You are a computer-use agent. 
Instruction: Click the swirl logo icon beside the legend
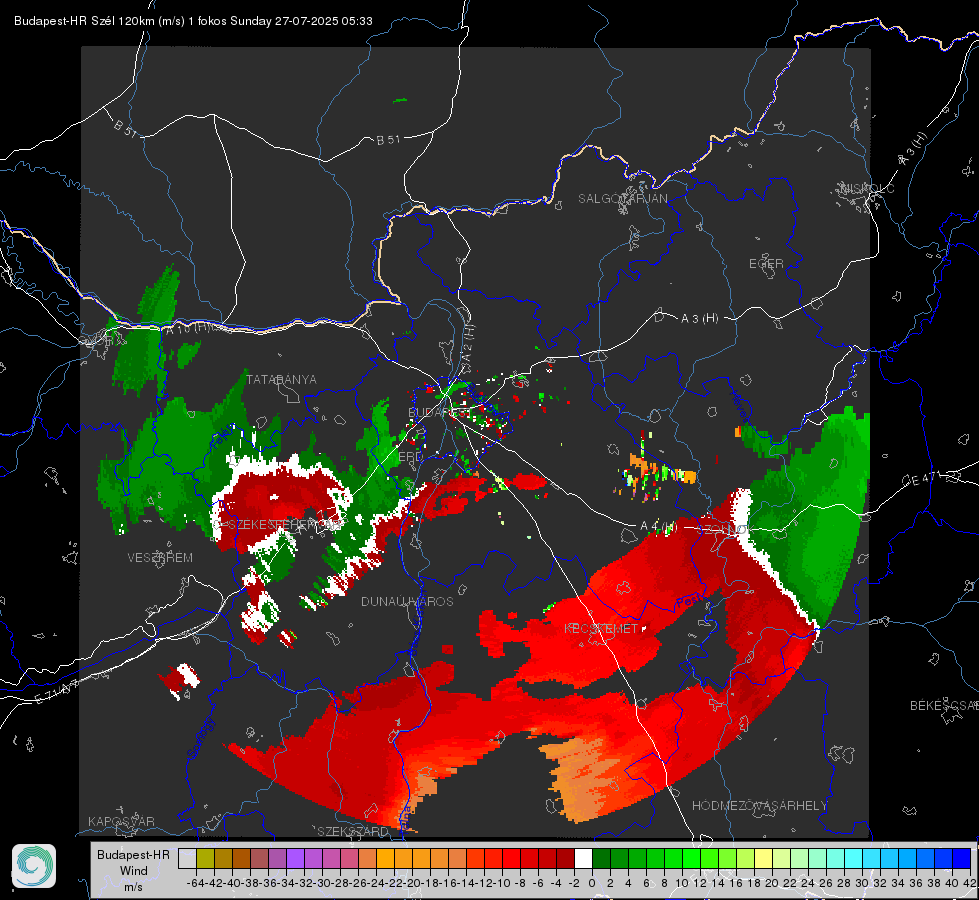(34, 866)
